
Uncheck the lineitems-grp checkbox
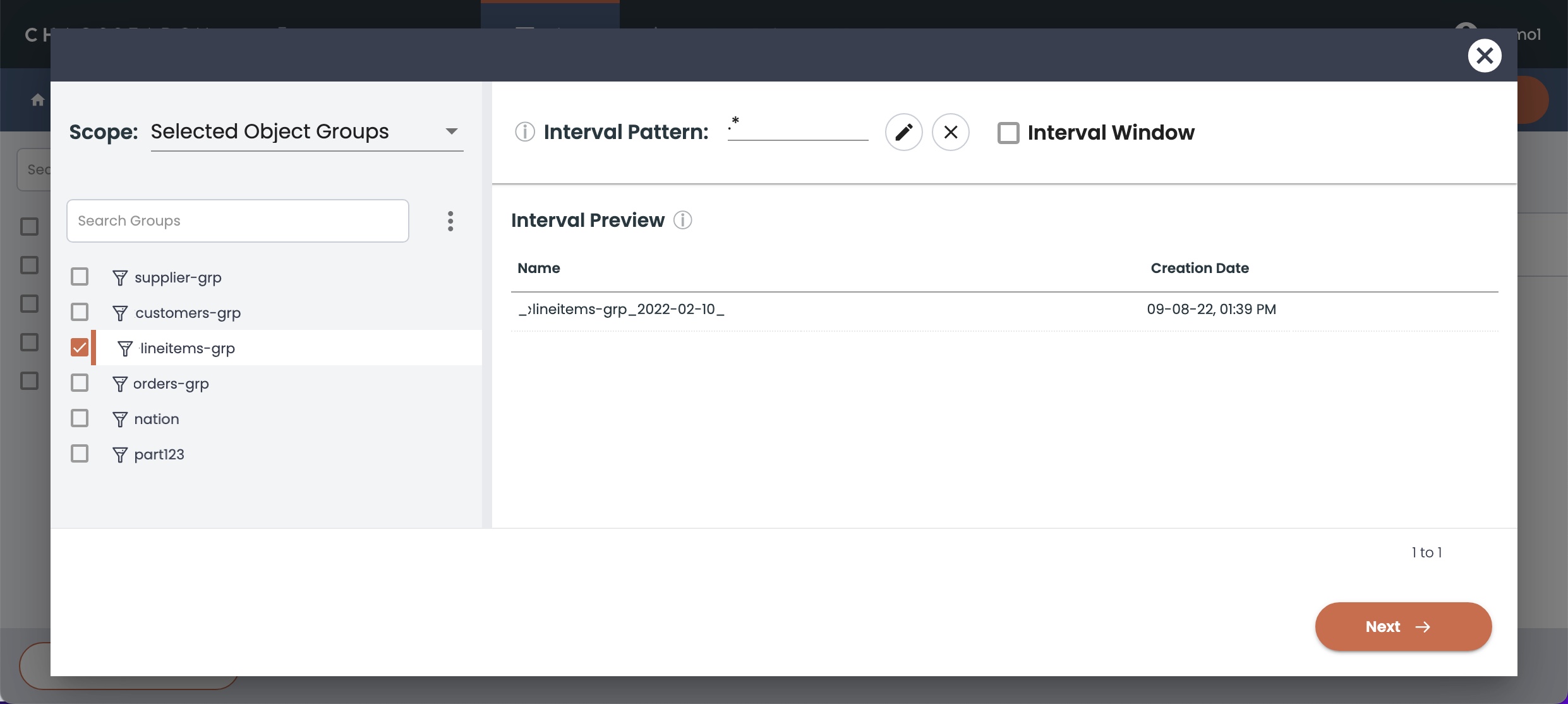click(x=80, y=348)
